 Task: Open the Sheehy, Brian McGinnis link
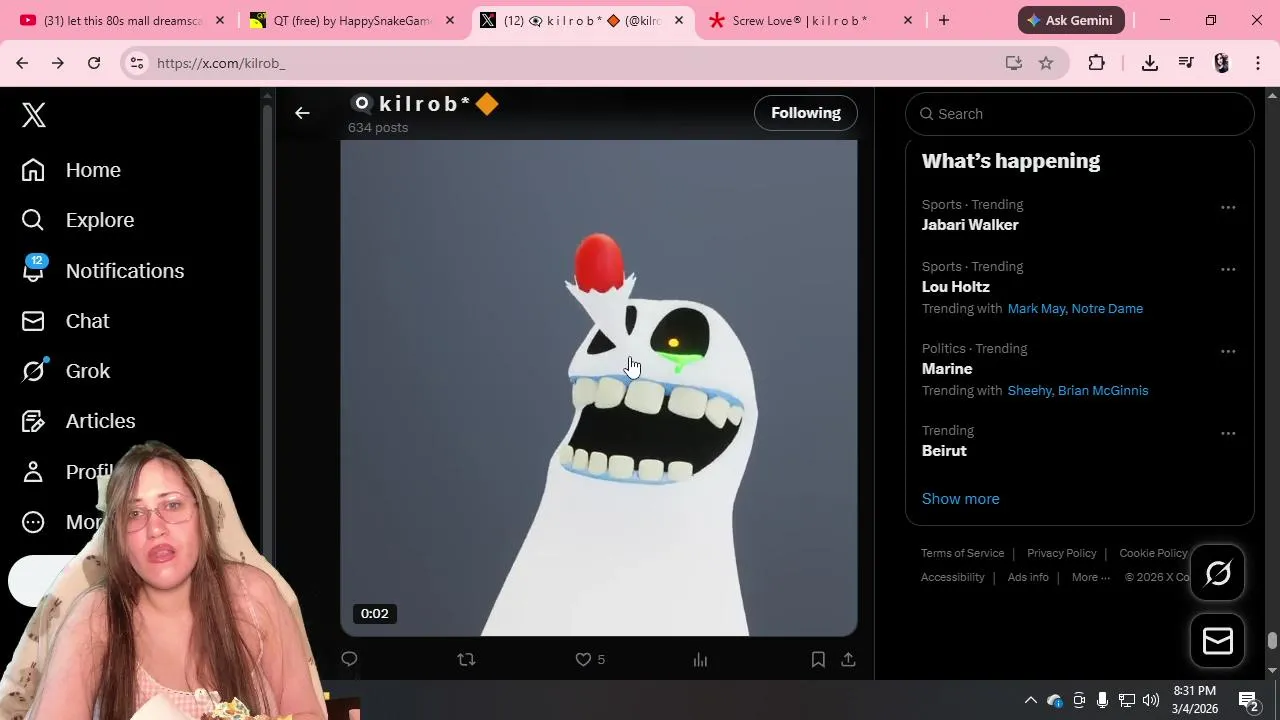coord(1078,391)
